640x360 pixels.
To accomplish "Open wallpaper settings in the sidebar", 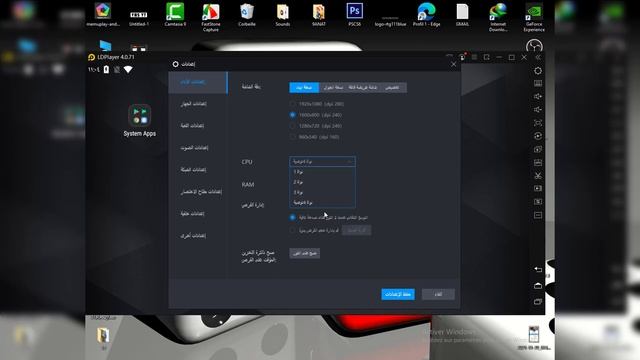I will (192, 214).
